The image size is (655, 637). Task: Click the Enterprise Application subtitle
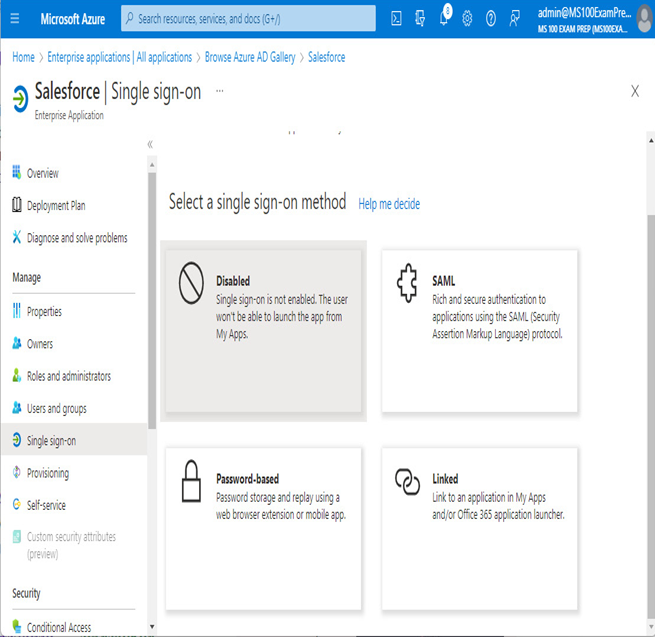click(69, 115)
